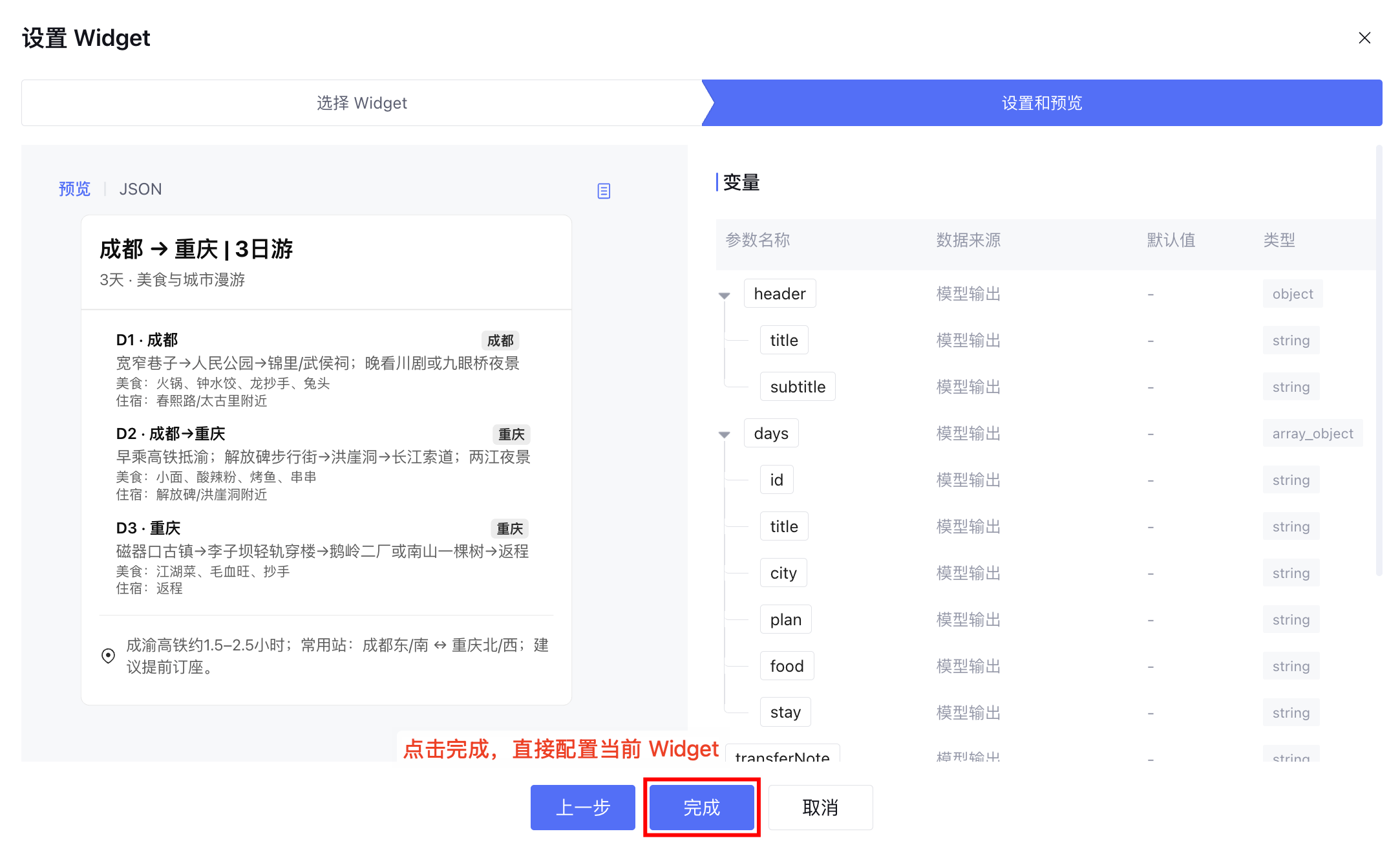Select the 设置和预览 step
Image resolution: width=1400 pixels, height=847 pixels.
[1041, 103]
